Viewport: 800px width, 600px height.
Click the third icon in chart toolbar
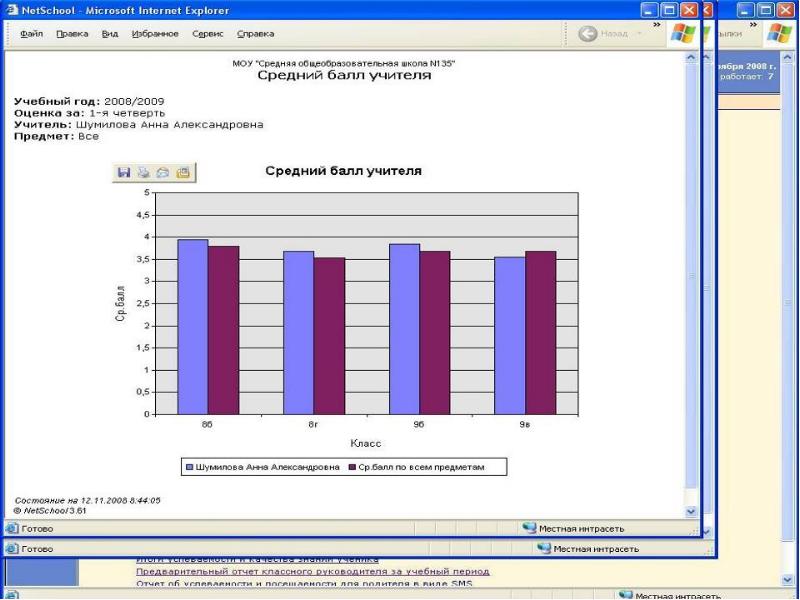click(x=163, y=172)
